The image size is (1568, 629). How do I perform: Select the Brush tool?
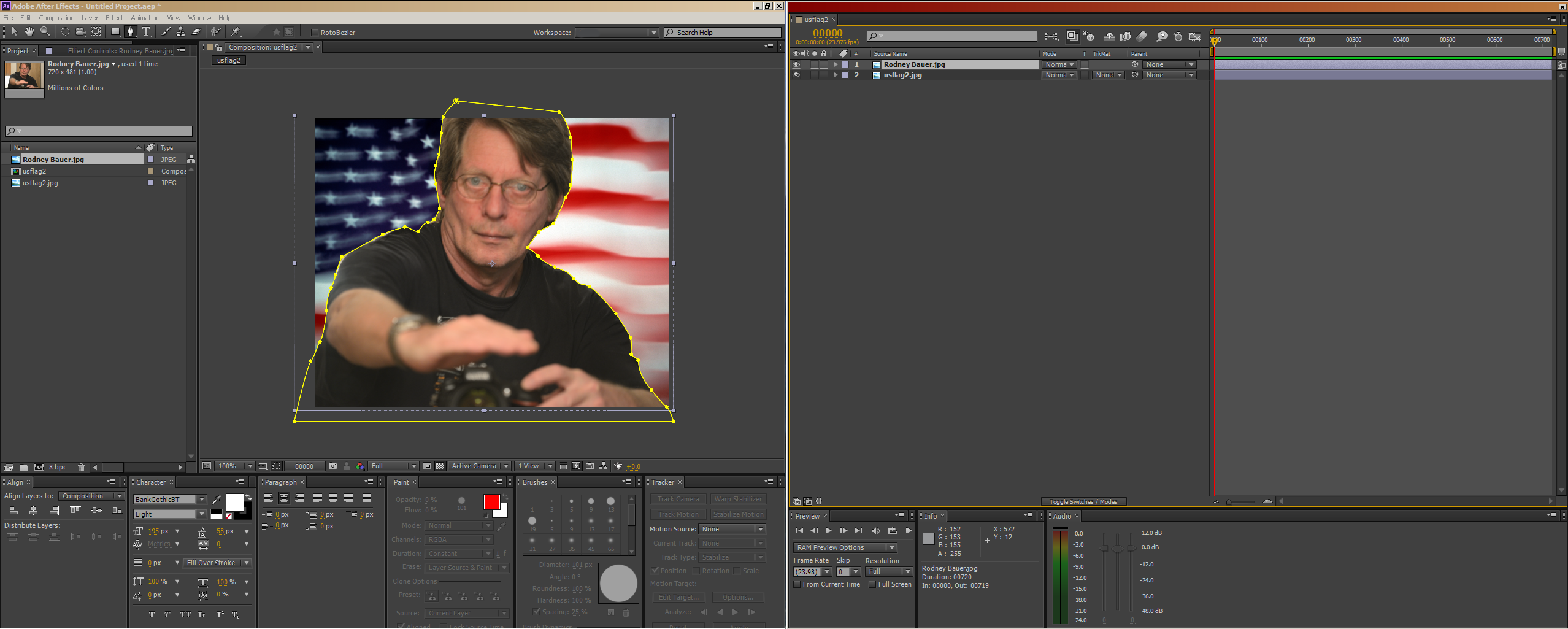coord(166,31)
